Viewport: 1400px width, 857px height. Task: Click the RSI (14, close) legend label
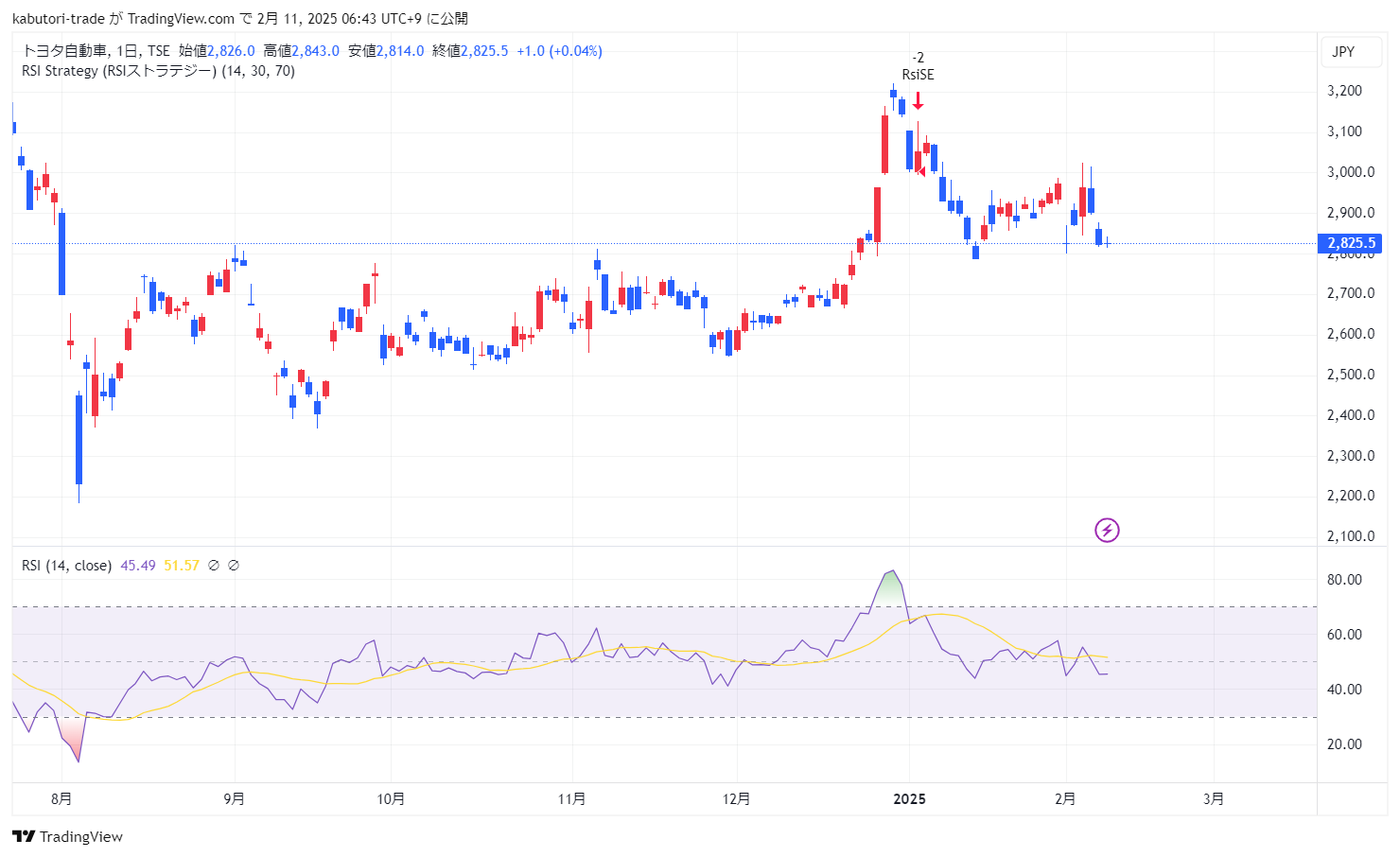pyautogui.click(x=66, y=566)
